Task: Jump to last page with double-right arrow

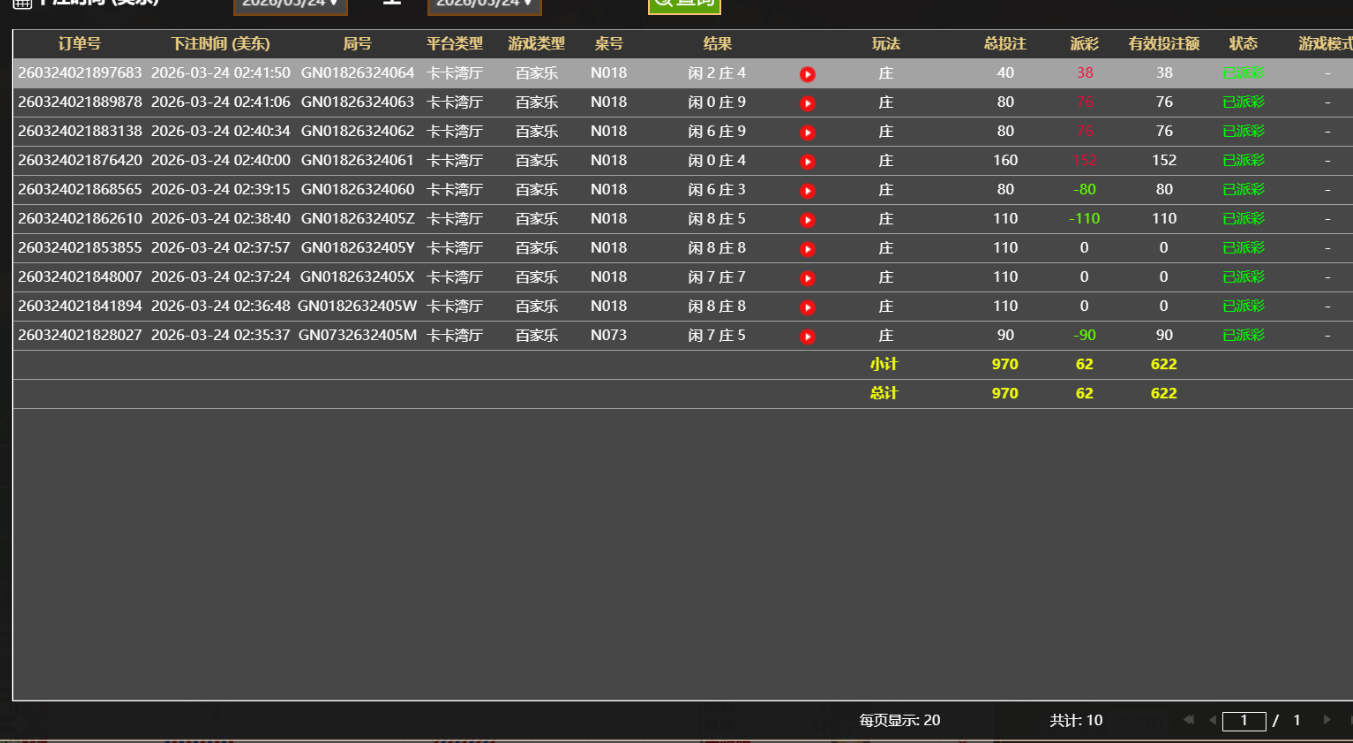Action: (x=1350, y=719)
